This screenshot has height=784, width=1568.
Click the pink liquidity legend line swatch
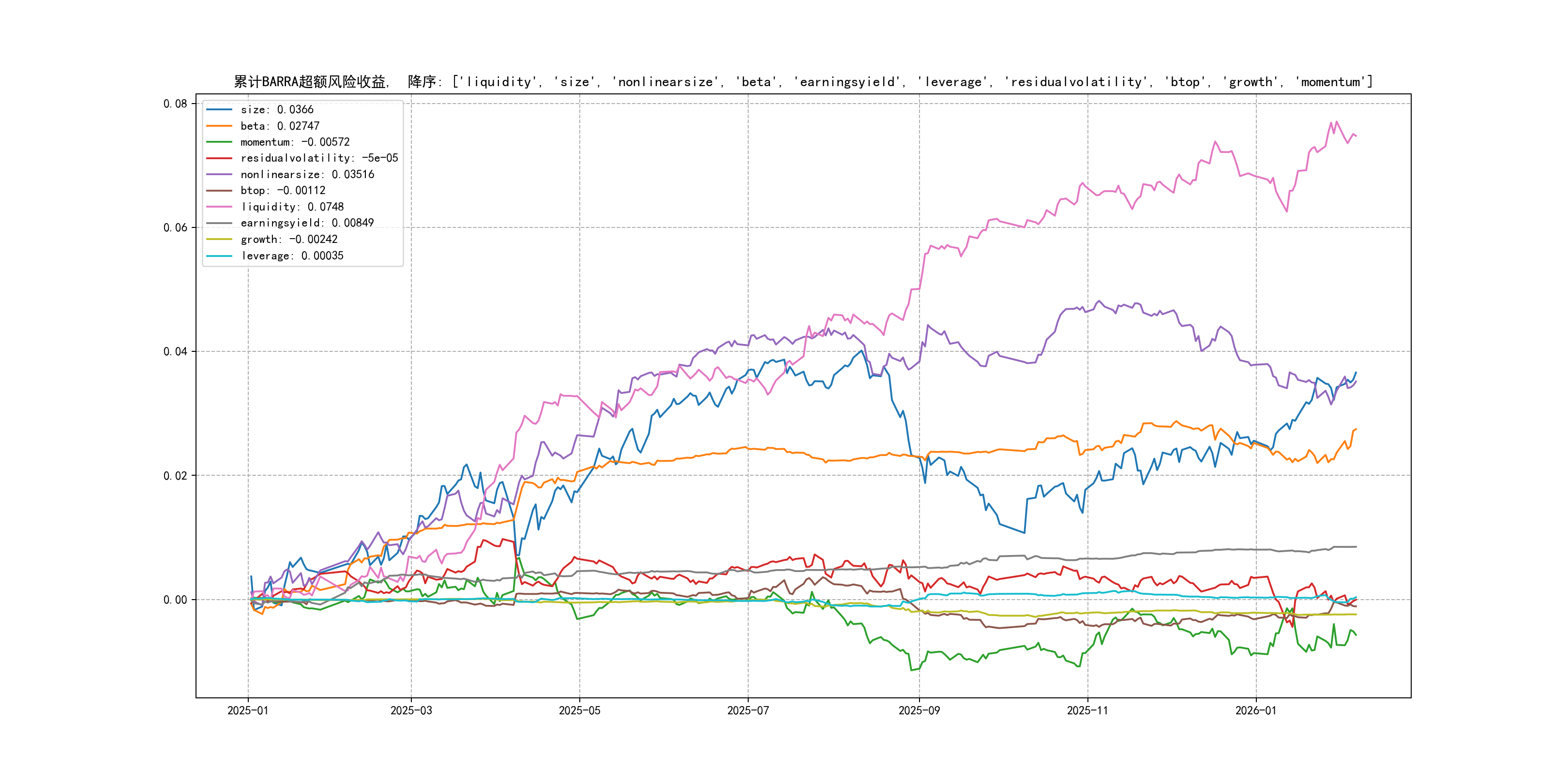(219, 207)
